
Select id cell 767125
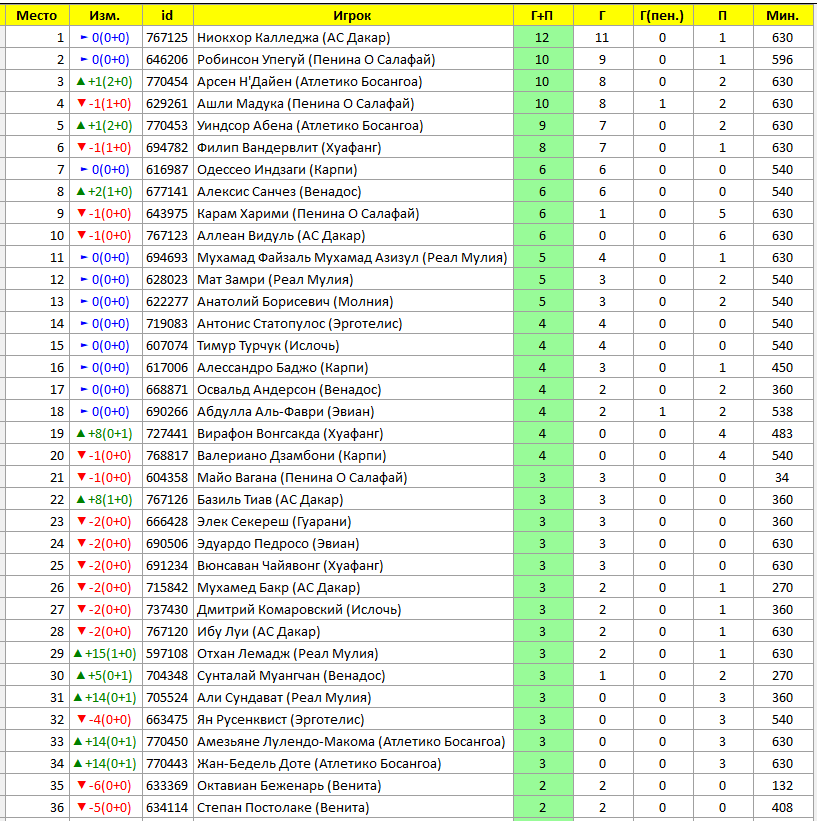coord(168,38)
